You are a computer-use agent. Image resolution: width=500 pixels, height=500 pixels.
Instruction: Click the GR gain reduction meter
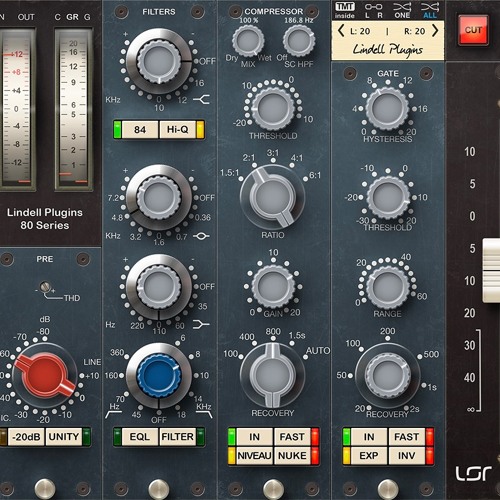pos(73,109)
